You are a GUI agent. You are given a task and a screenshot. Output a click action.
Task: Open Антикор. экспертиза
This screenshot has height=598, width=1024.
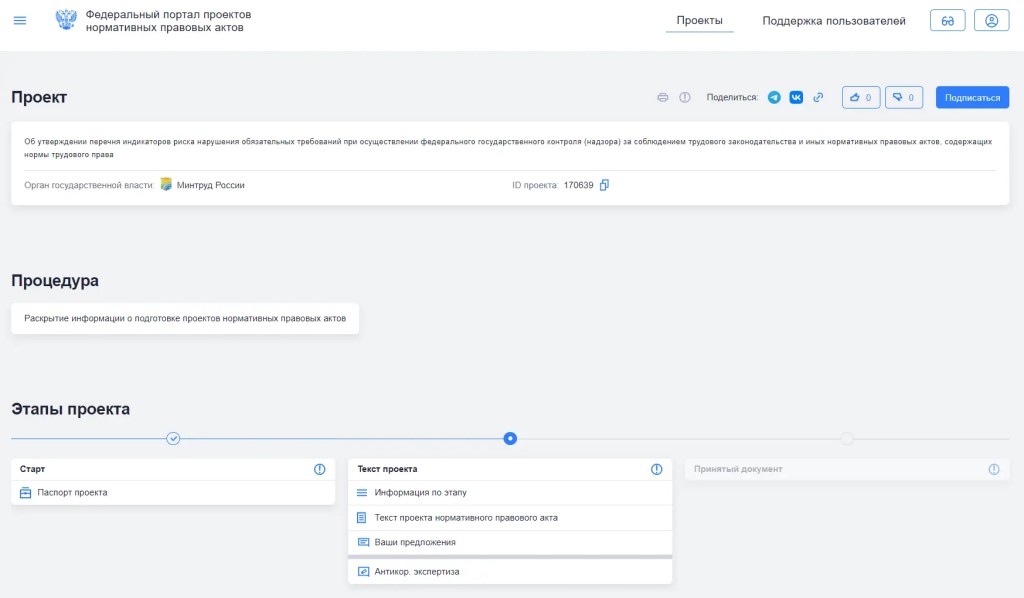tap(510, 571)
